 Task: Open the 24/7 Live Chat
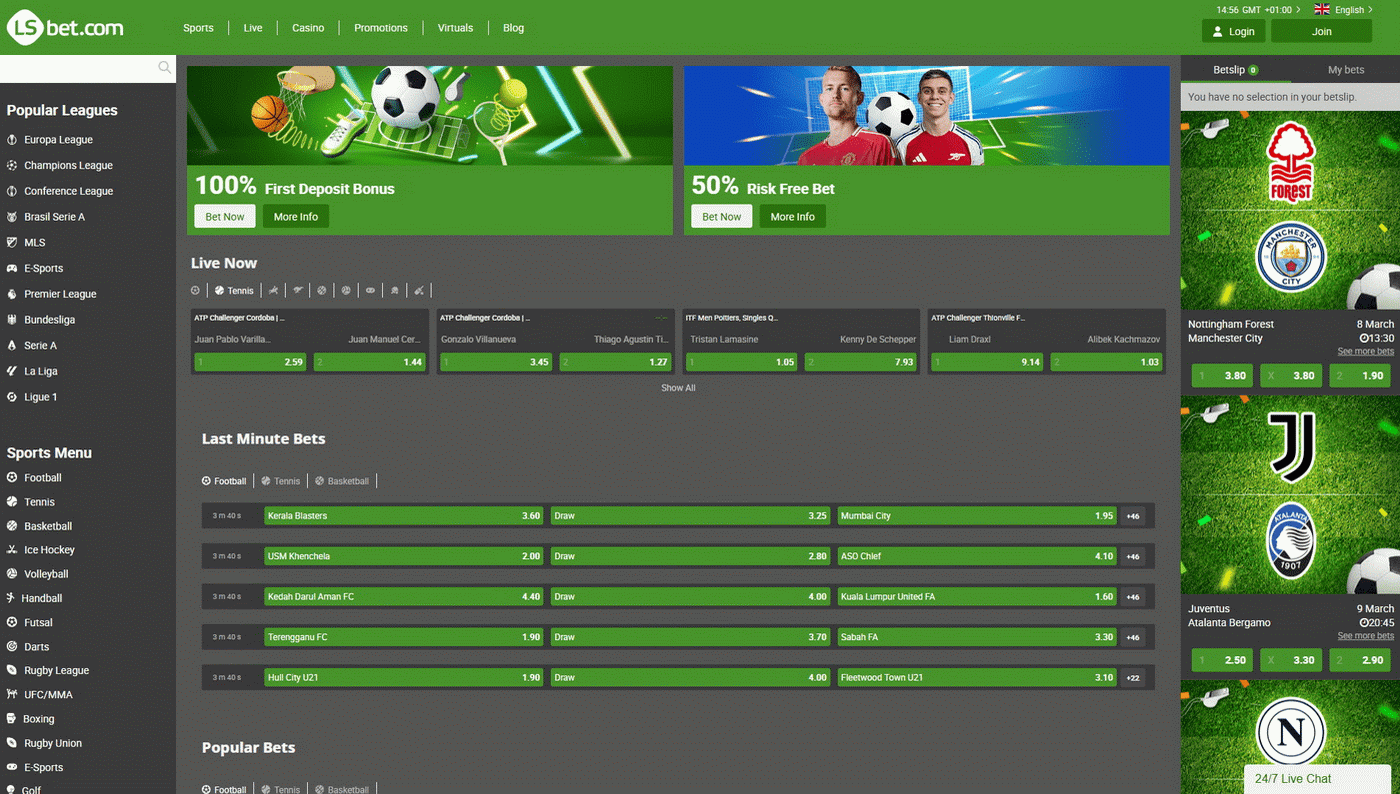point(1291,778)
